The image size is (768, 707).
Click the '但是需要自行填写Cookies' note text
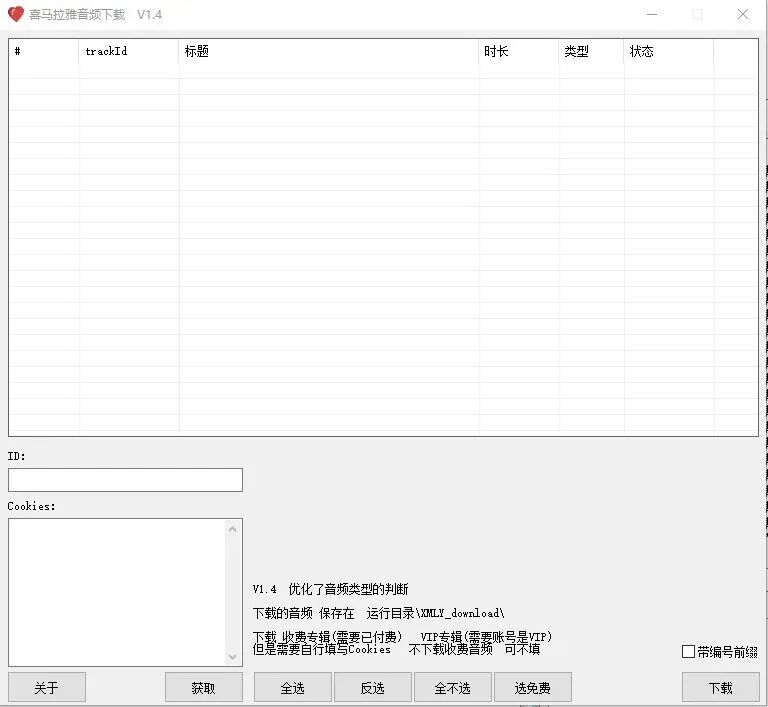click(322, 649)
